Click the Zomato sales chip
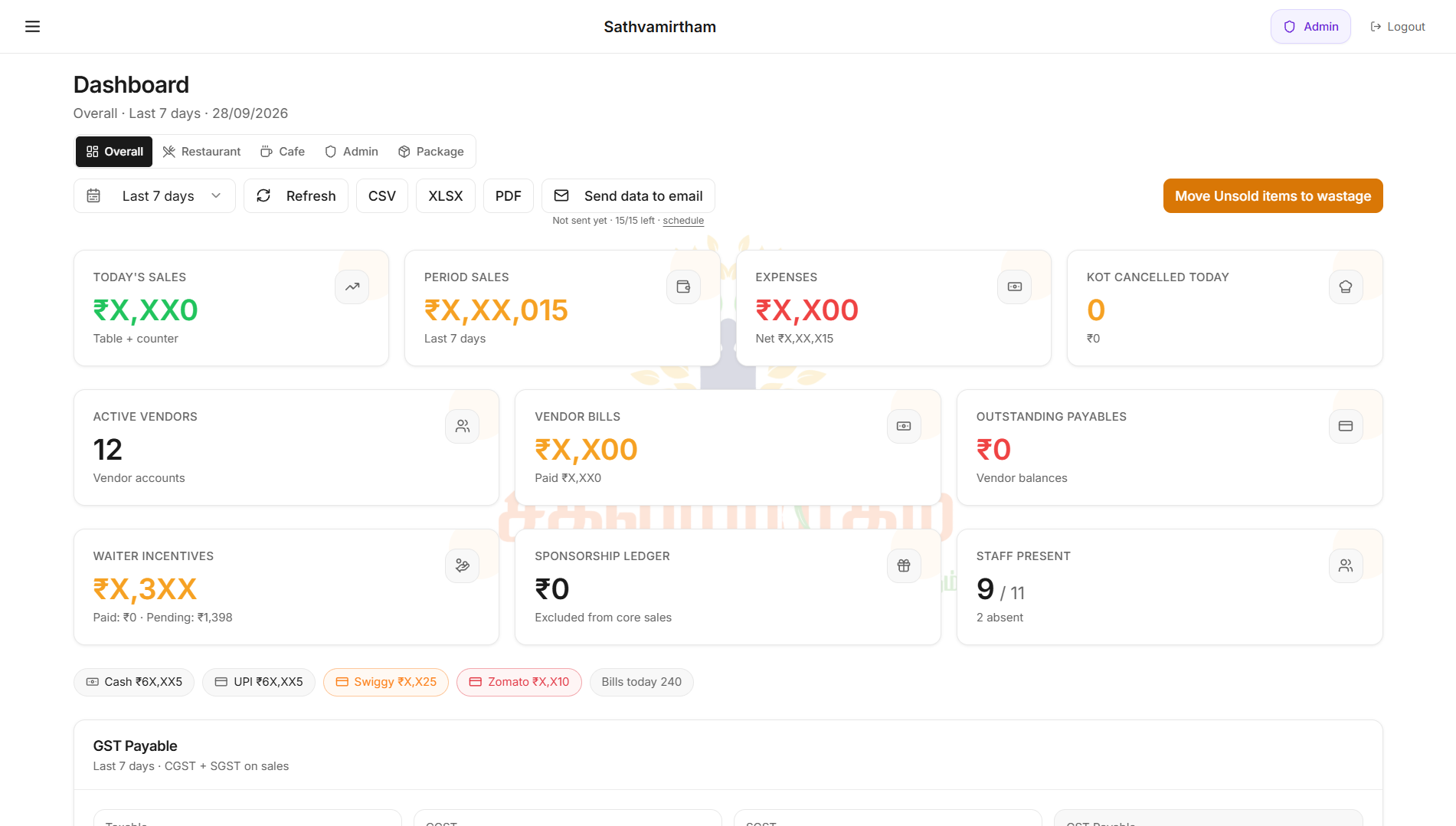 (519, 682)
